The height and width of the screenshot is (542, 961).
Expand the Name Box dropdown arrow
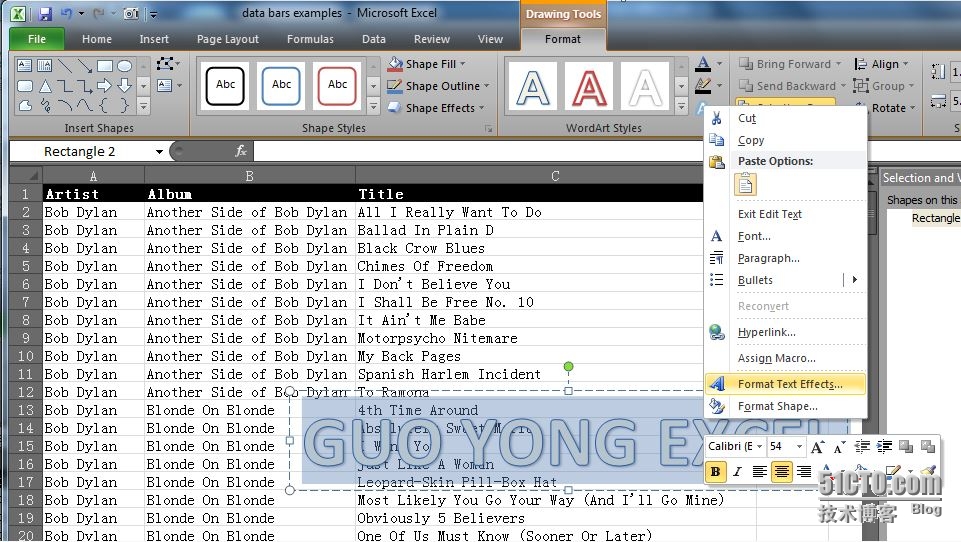pos(159,151)
